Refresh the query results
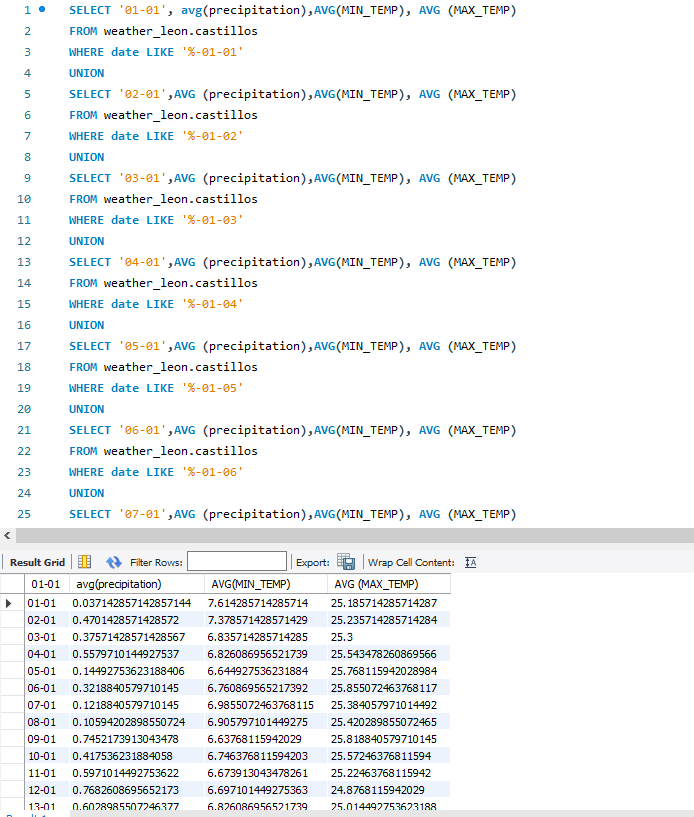 point(114,562)
